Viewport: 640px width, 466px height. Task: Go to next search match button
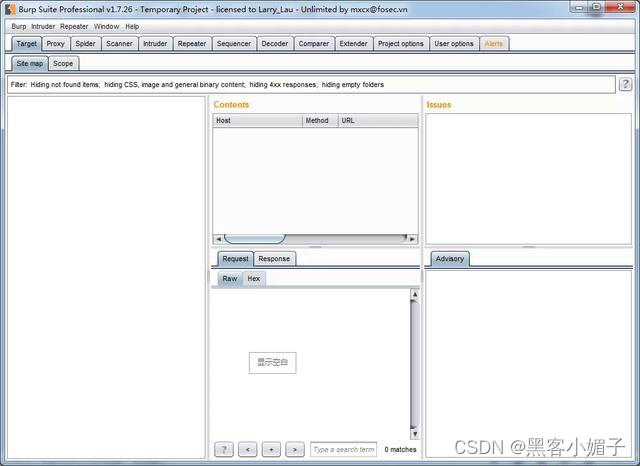tap(295, 449)
